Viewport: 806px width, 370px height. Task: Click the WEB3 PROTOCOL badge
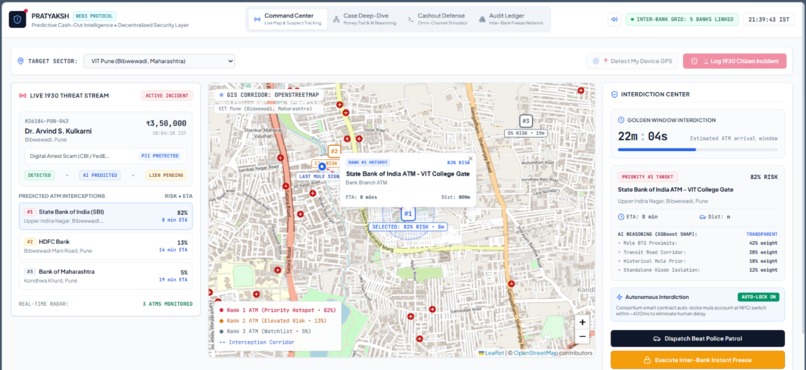[x=94, y=16]
